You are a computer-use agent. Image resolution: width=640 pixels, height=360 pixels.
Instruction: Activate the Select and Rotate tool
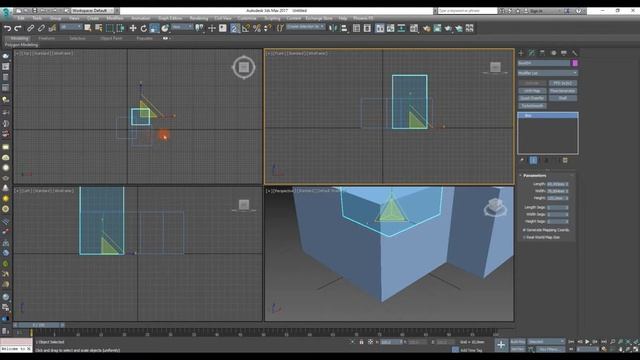pos(144,28)
